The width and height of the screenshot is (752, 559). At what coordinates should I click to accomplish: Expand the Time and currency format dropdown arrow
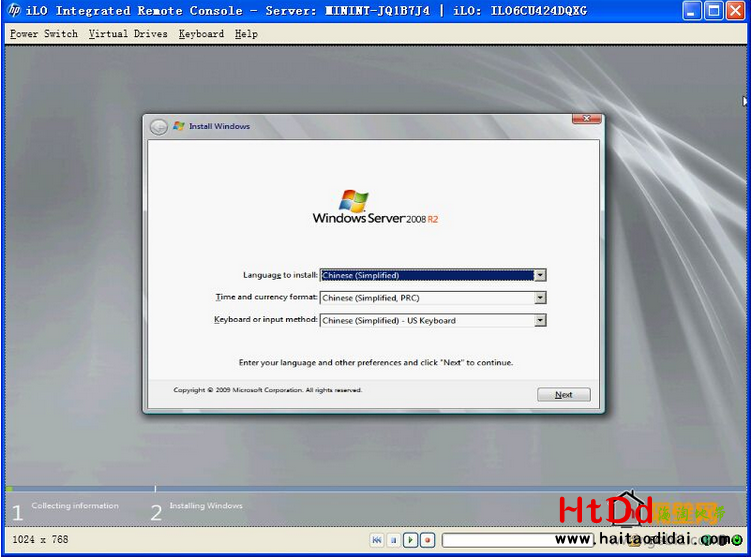(540, 298)
